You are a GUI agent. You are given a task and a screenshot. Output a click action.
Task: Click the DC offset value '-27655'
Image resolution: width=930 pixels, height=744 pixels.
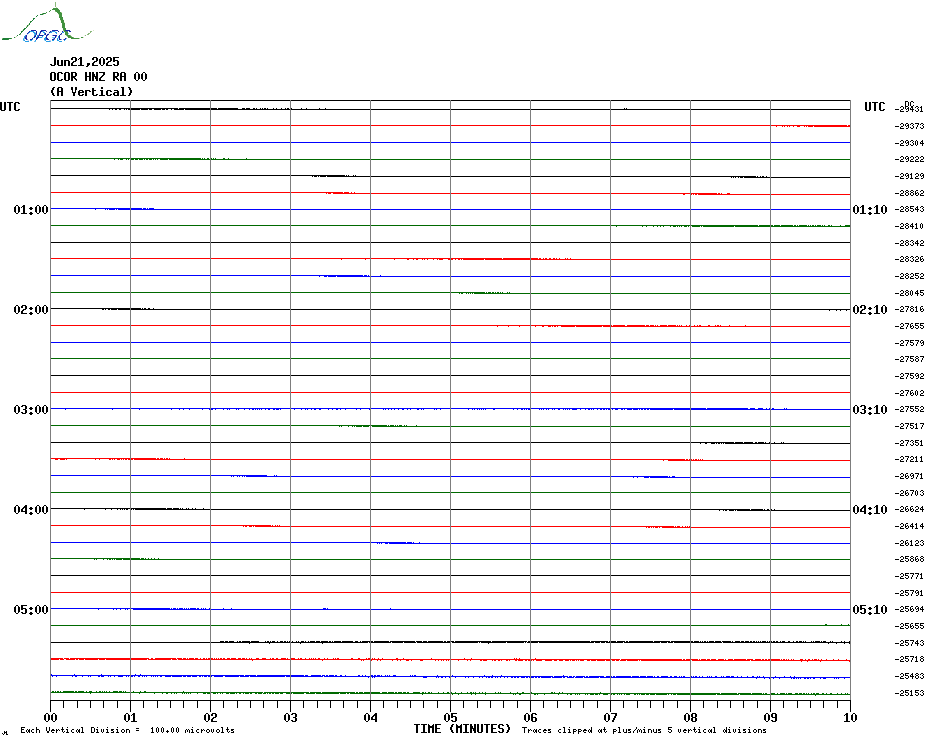(x=909, y=326)
